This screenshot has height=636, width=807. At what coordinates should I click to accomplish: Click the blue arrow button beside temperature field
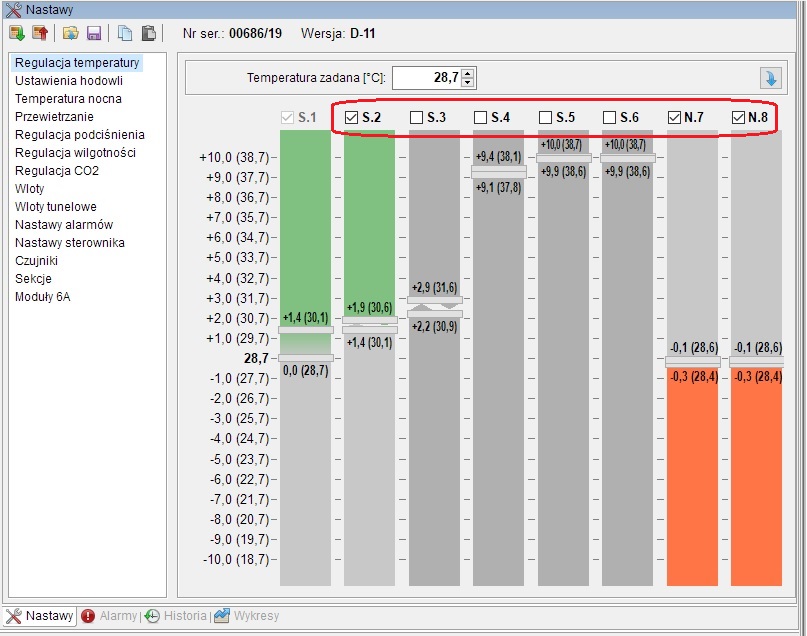click(x=770, y=78)
